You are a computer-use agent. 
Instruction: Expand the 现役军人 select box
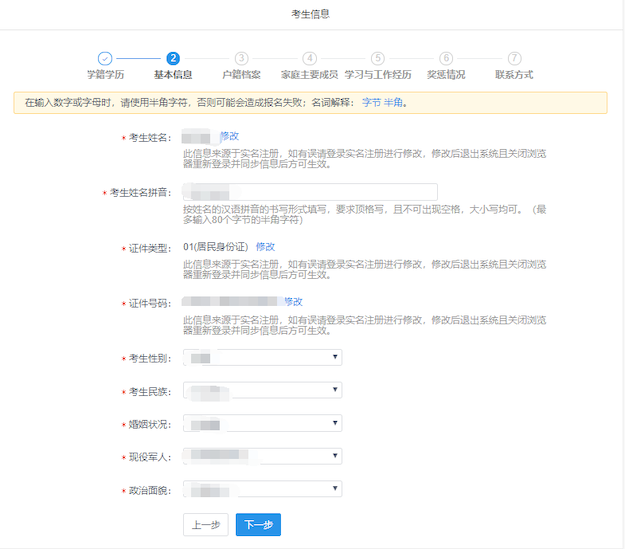[262, 456]
